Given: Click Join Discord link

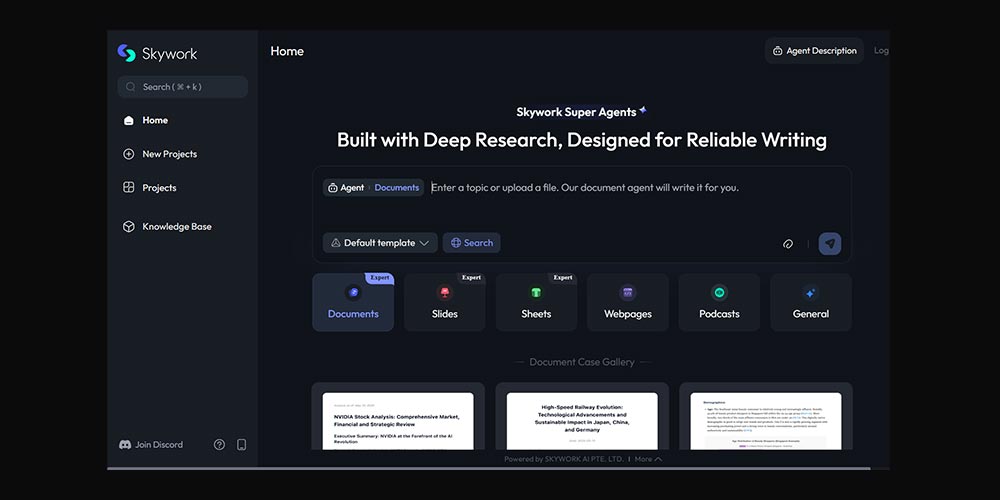Looking at the screenshot, I should [x=151, y=445].
